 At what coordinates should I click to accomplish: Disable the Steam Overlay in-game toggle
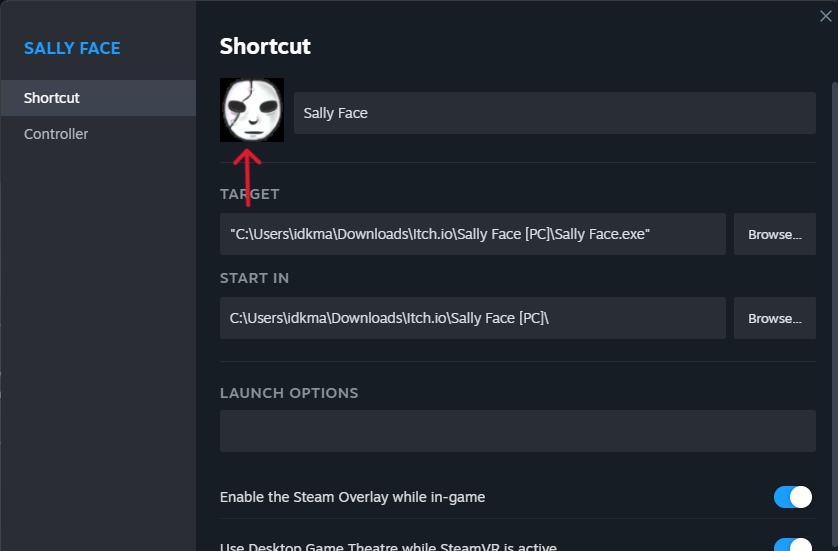click(793, 497)
